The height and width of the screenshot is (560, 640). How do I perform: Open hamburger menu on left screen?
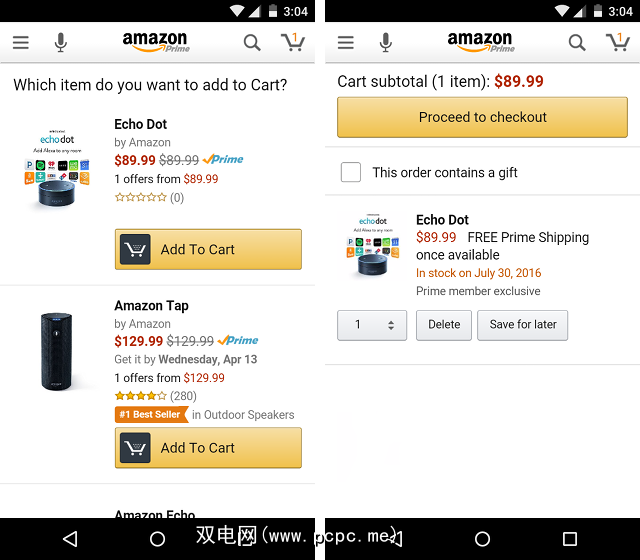click(x=21, y=43)
